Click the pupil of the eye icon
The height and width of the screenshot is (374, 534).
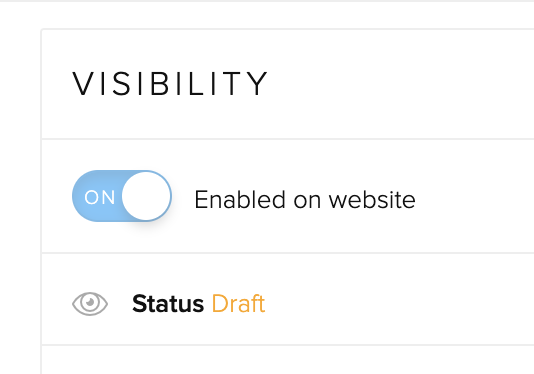pyautogui.click(x=90, y=302)
